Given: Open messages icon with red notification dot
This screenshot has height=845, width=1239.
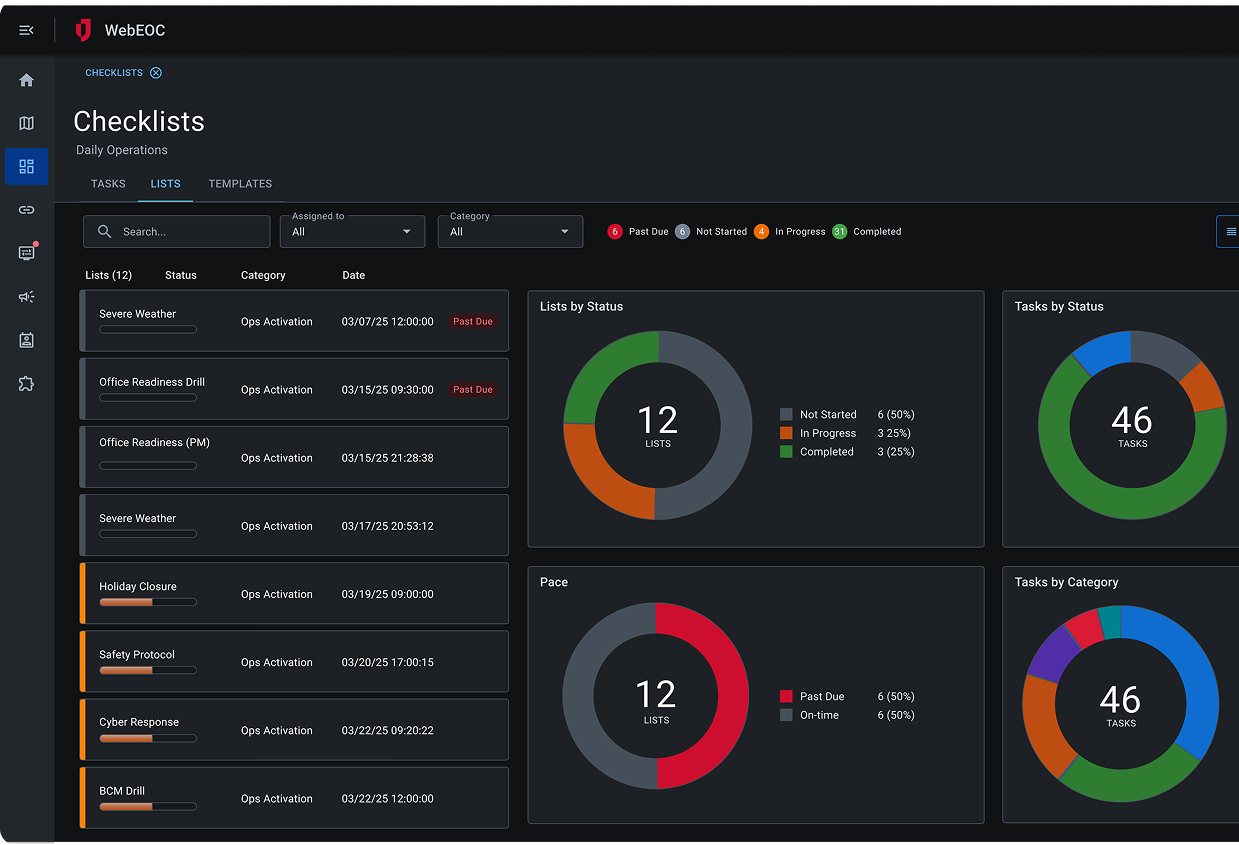Looking at the screenshot, I should tap(26, 253).
